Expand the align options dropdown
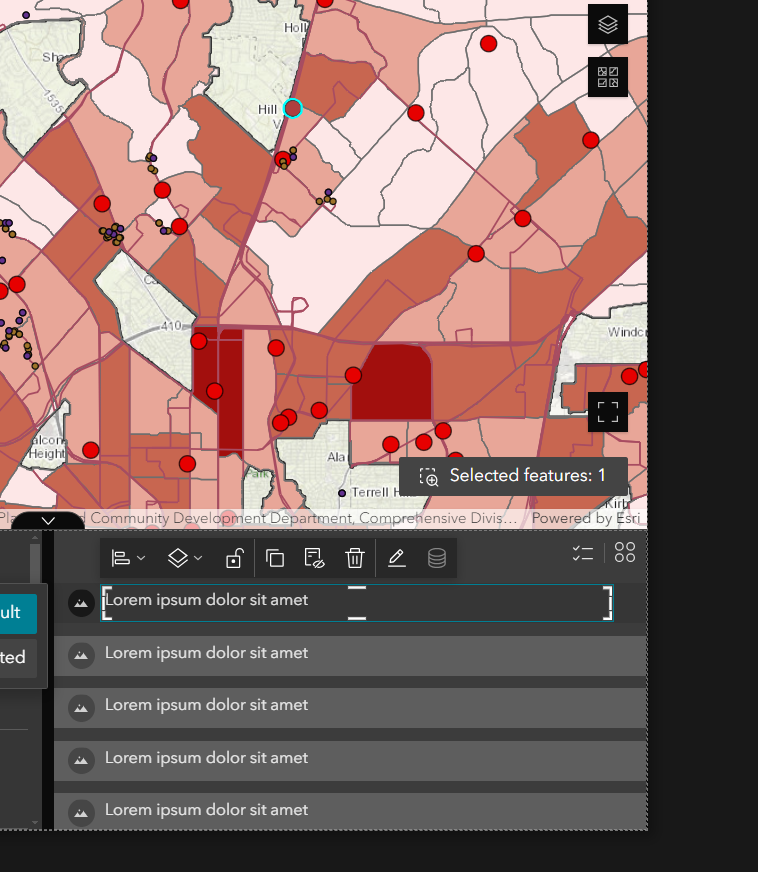Image resolution: width=758 pixels, height=872 pixels. (x=127, y=559)
